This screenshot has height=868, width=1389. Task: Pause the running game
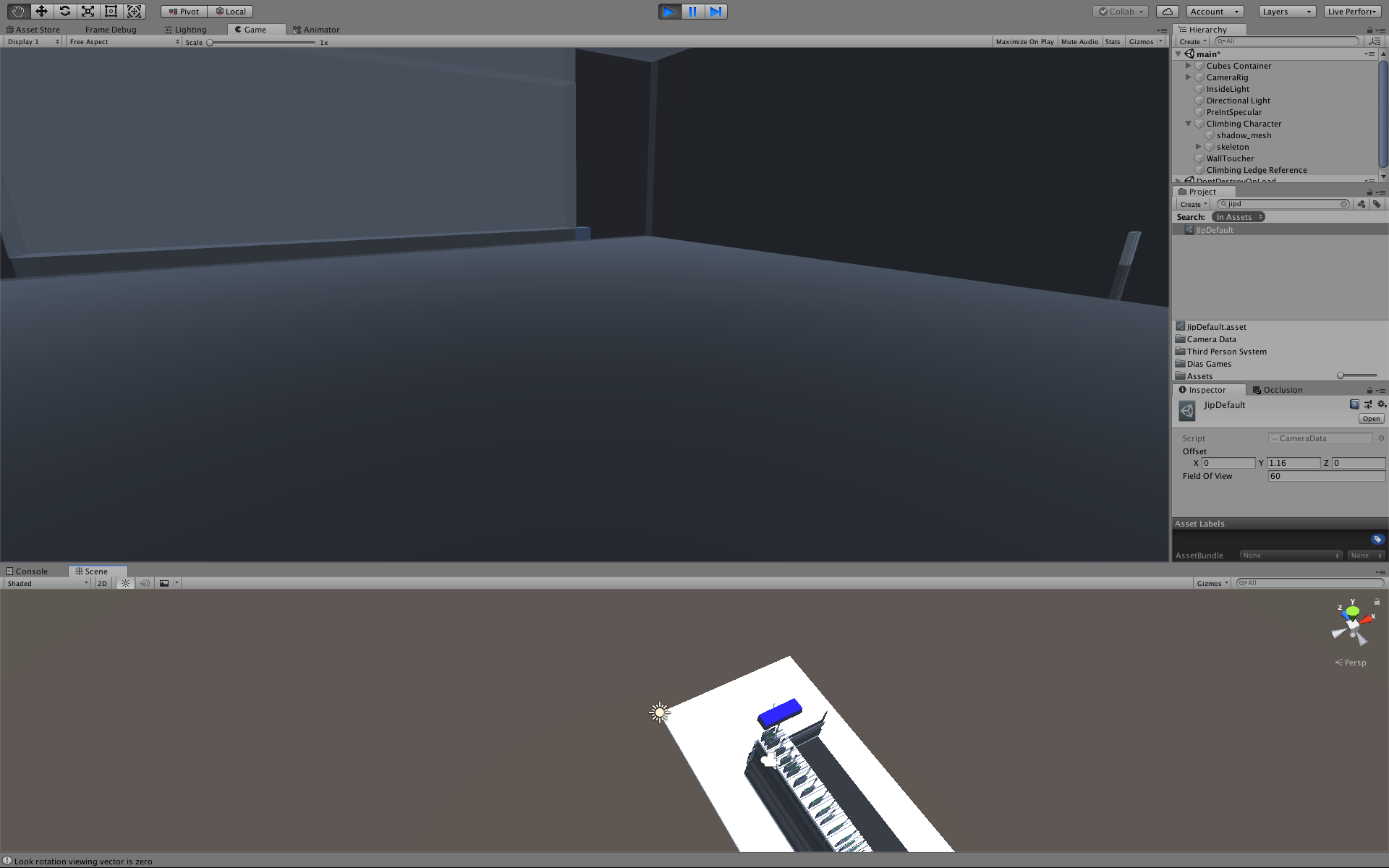pos(692,12)
